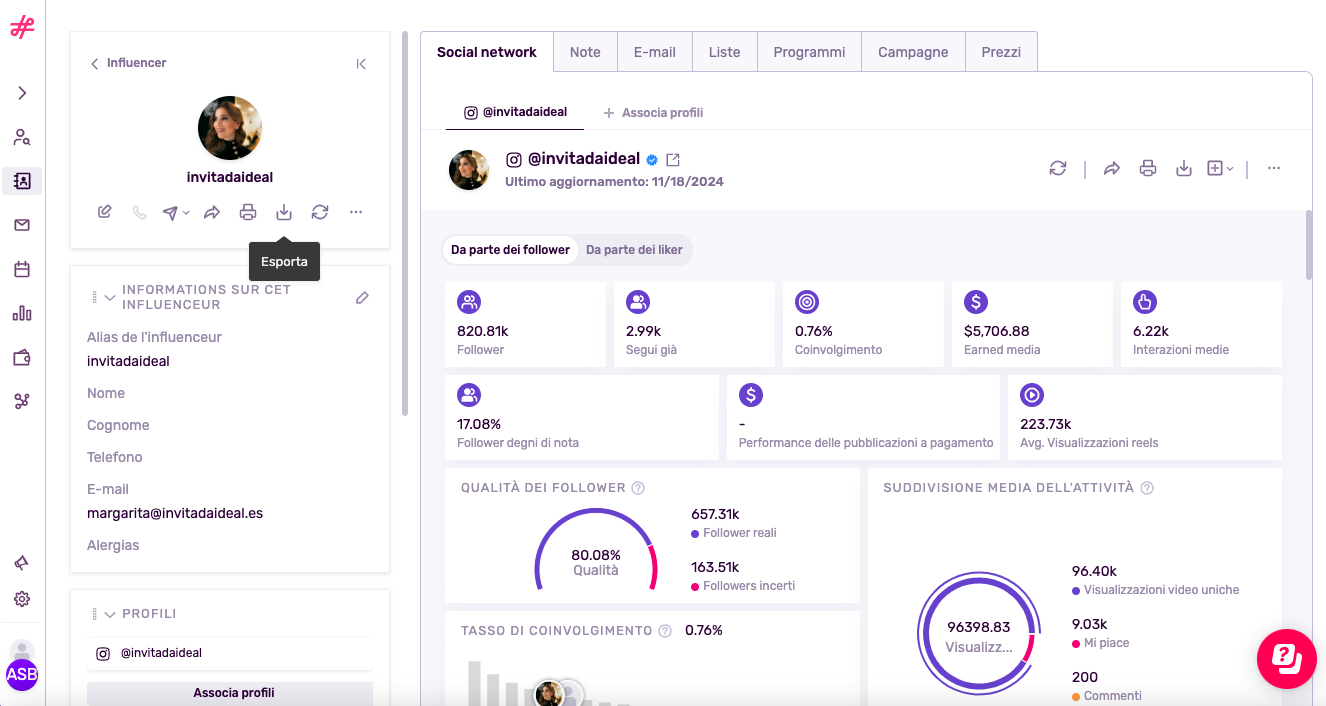Open the send options dropdown under profile name
The width and height of the screenshot is (1326, 706).
click(x=176, y=212)
